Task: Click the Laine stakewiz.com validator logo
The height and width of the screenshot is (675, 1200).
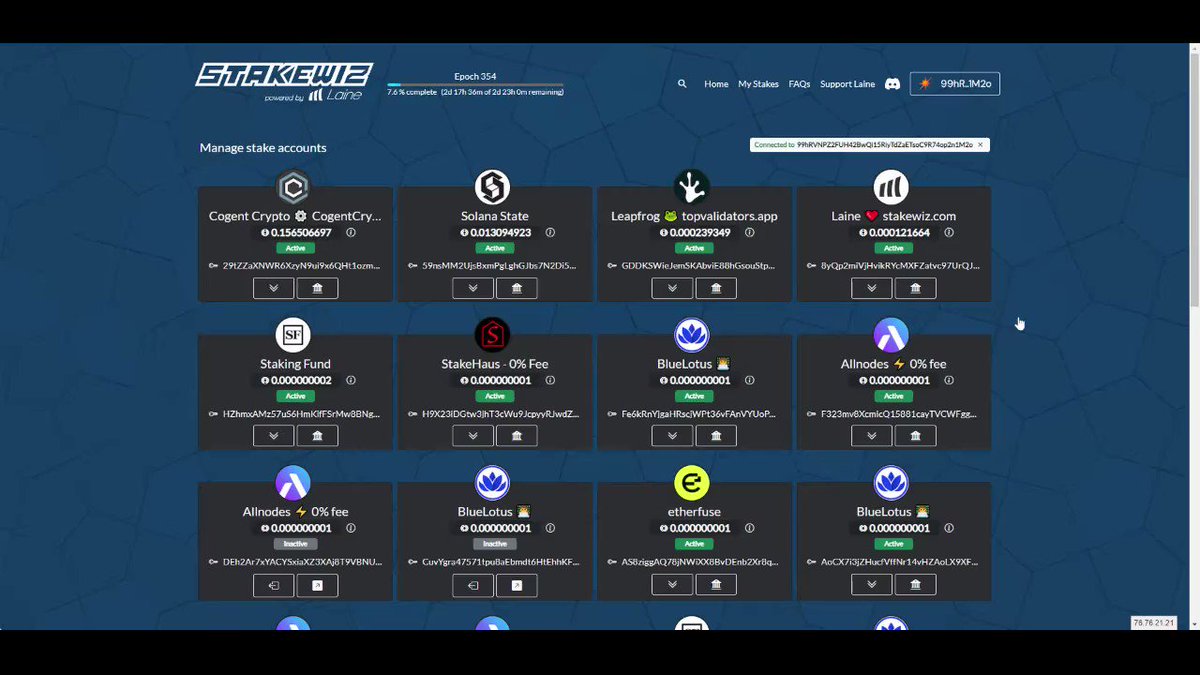Action: (x=891, y=187)
